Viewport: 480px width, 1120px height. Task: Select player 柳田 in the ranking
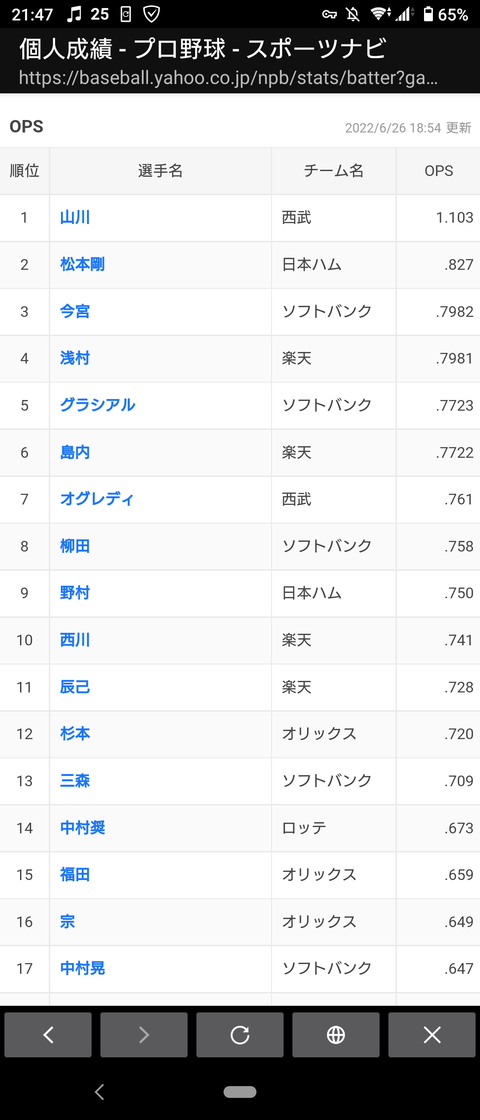coord(75,546)
